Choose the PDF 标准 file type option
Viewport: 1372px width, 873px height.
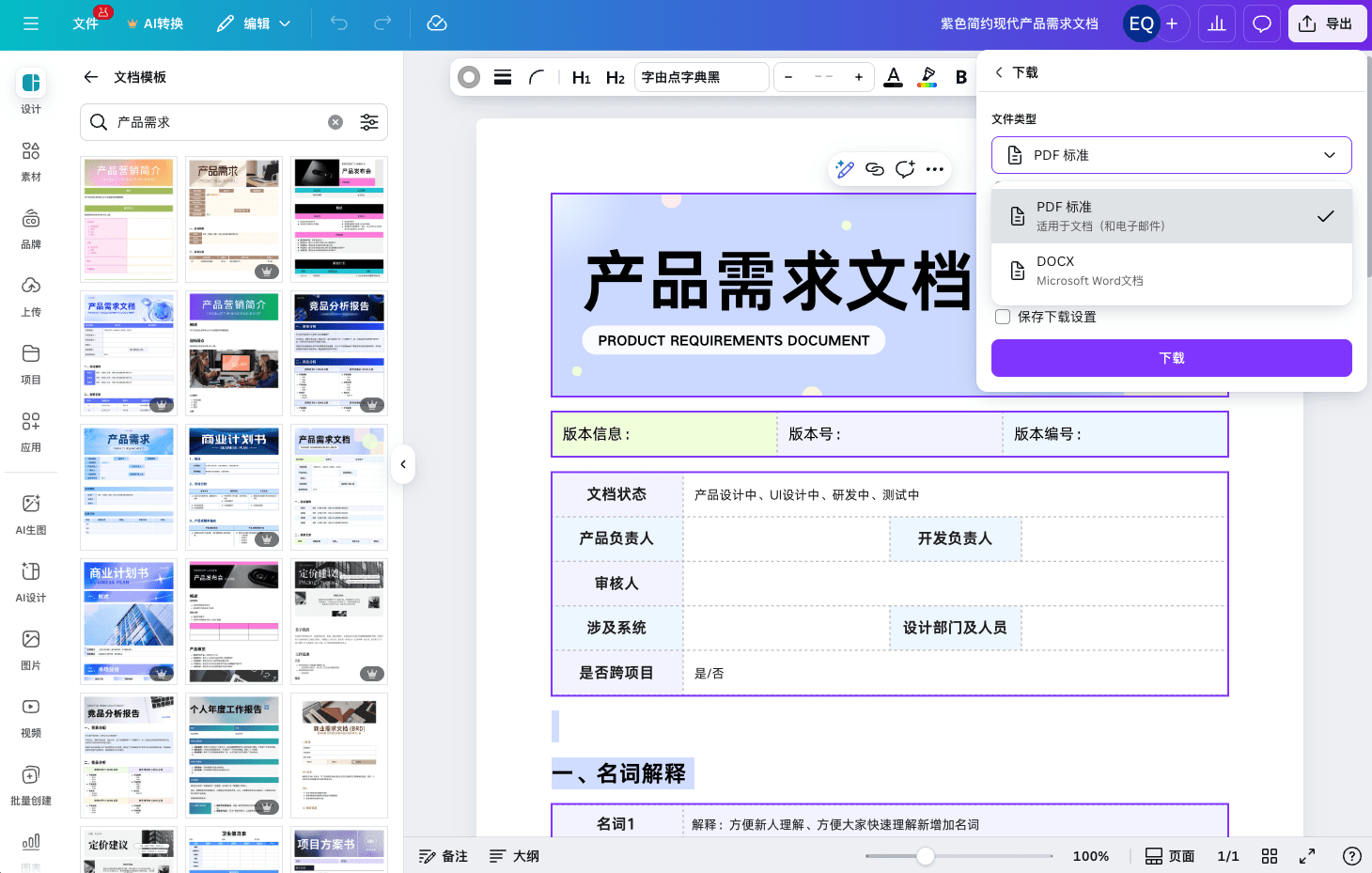pos(1172,216)
